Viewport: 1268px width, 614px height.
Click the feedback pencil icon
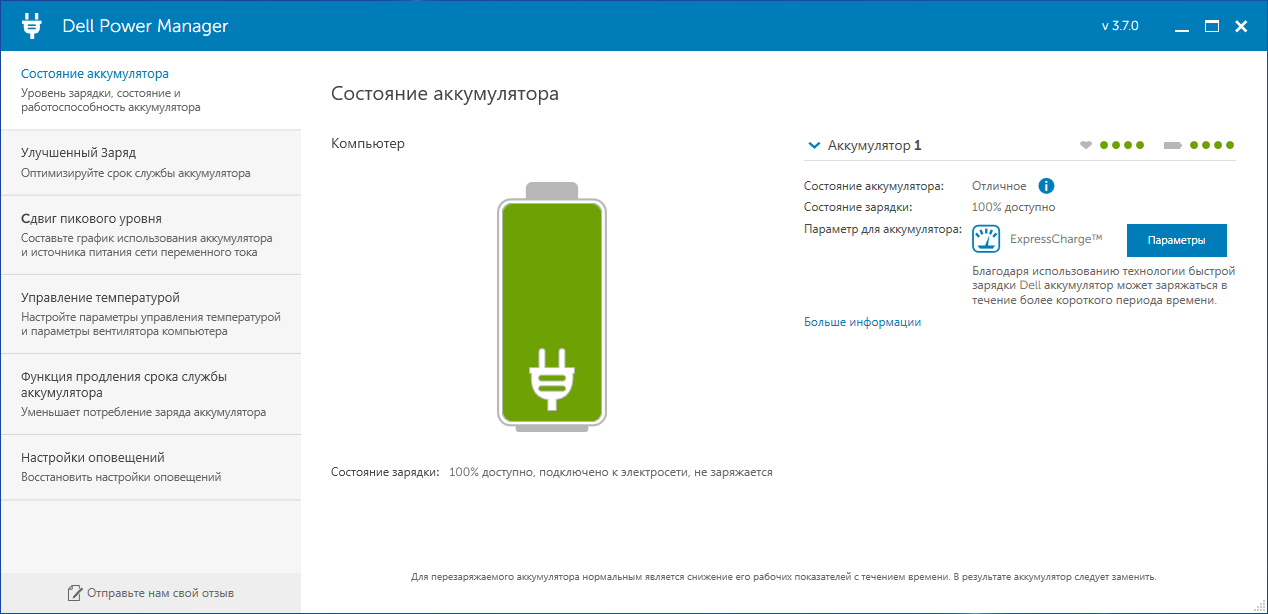74,593
